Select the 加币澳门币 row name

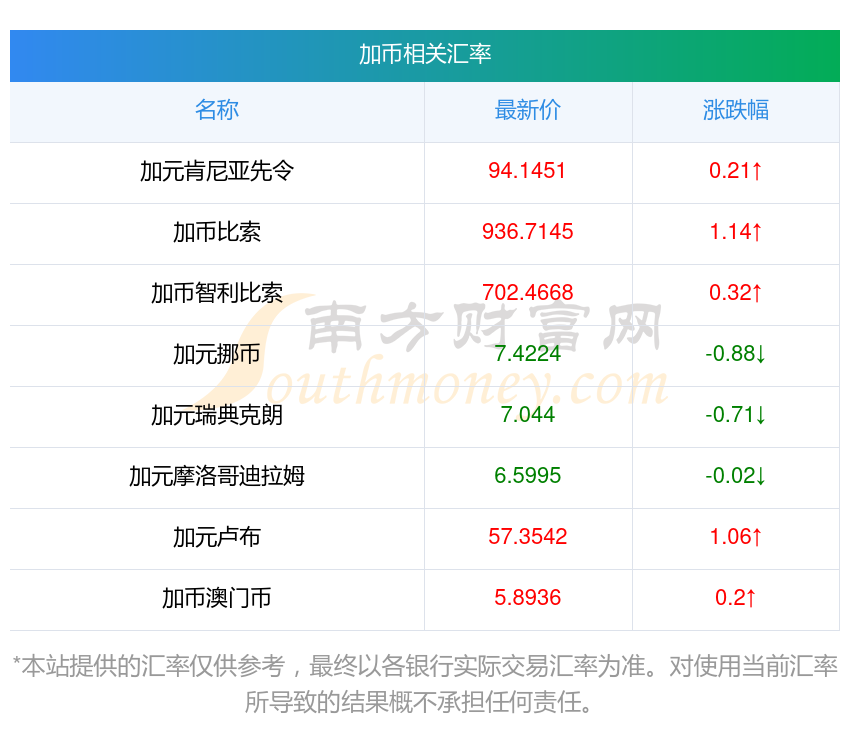pos(217,598)
